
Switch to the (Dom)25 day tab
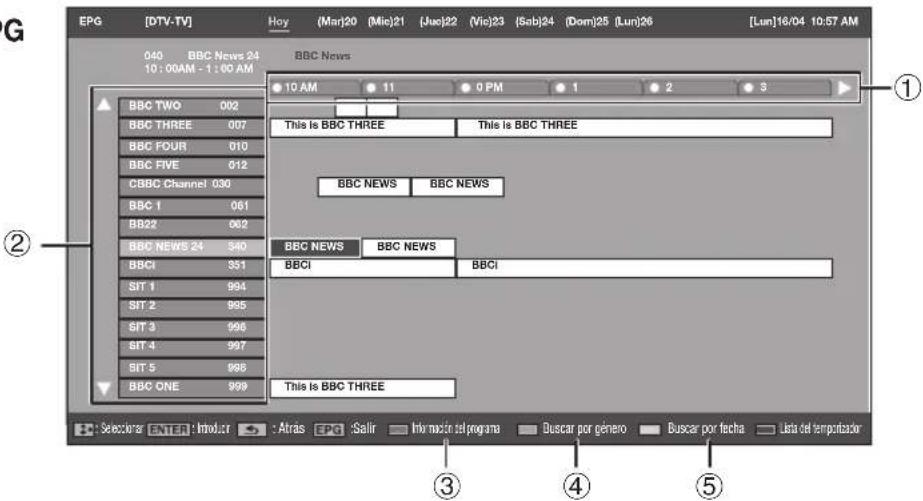point(587,22)
